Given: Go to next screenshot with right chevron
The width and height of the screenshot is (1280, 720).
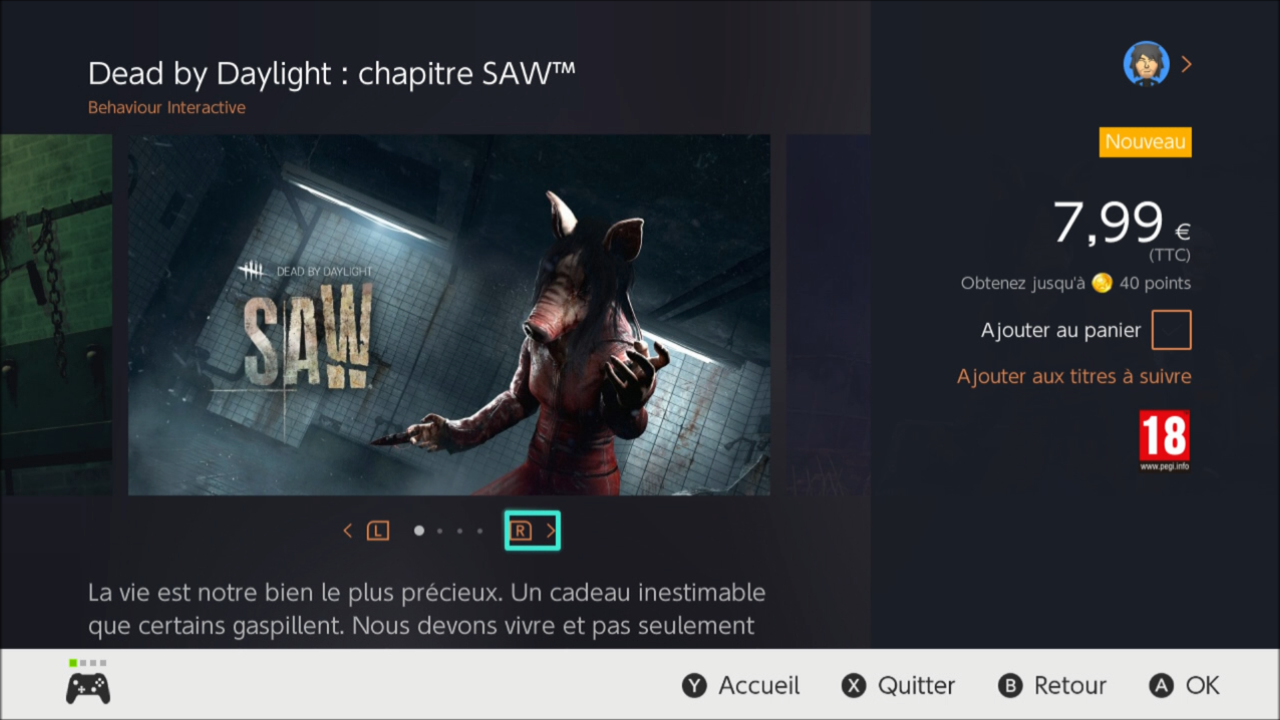Looking at the screenshot, I should point(550,531).
